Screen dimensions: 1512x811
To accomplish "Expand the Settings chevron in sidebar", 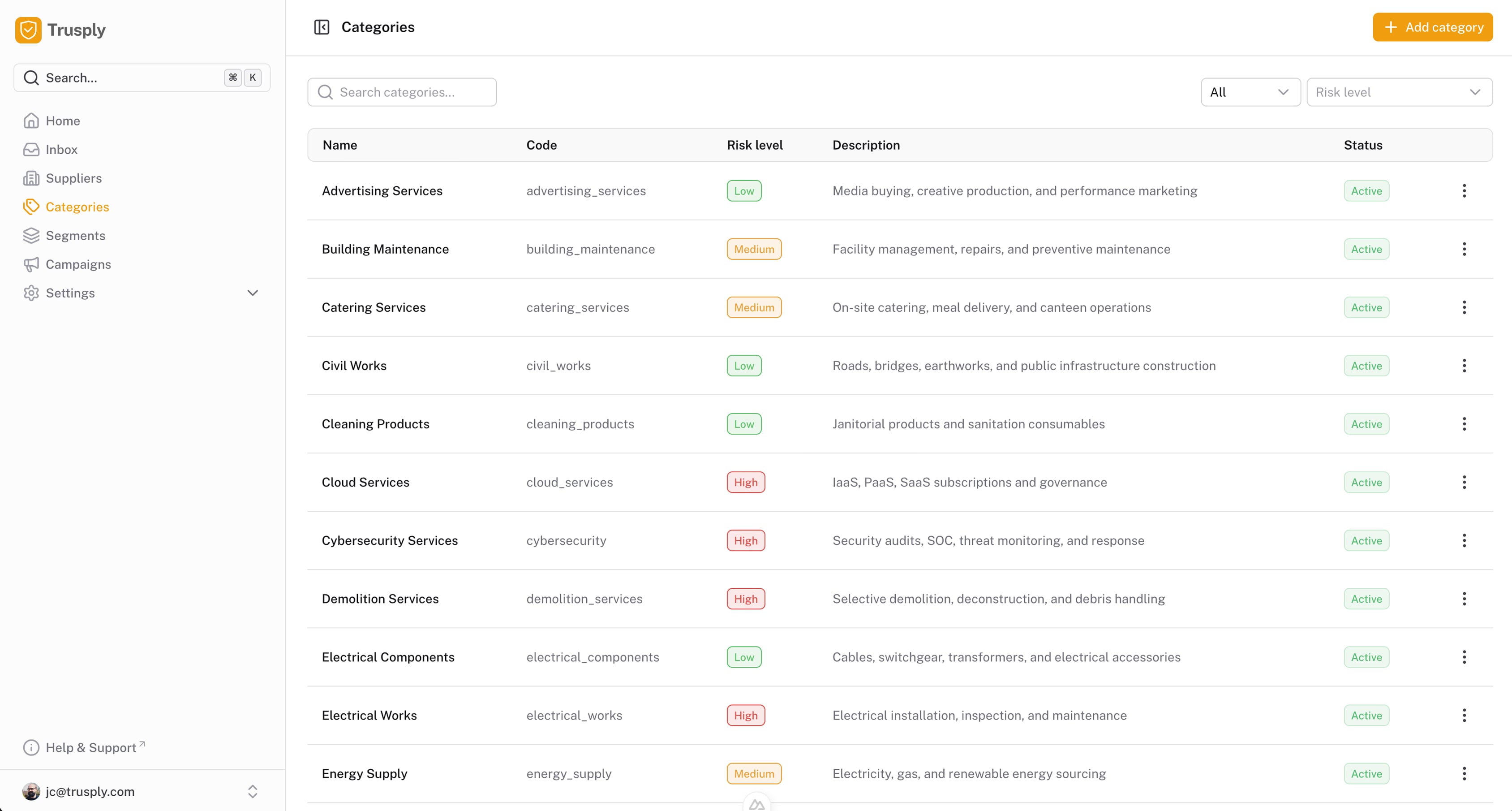I will 253,293.
